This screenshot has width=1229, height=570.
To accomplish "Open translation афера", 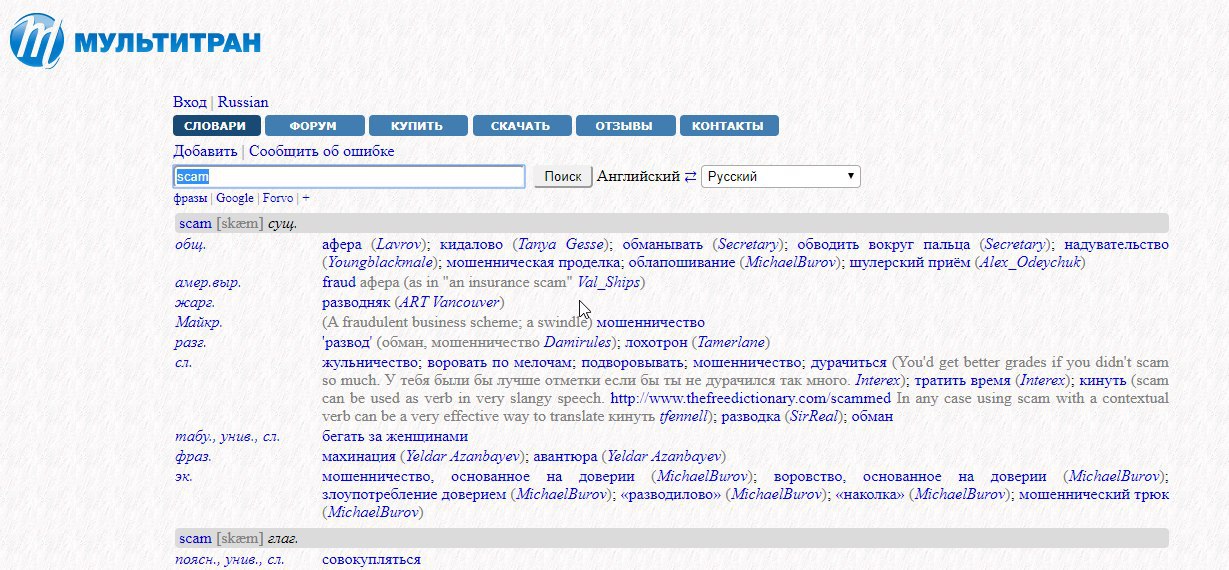I will 342,244.
